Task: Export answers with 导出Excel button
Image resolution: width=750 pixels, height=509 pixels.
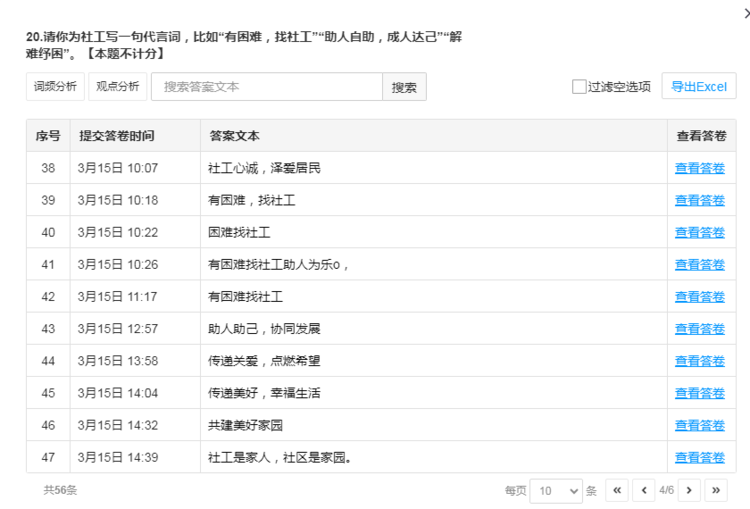Action: pyautogui.click(x=699, y=87)
